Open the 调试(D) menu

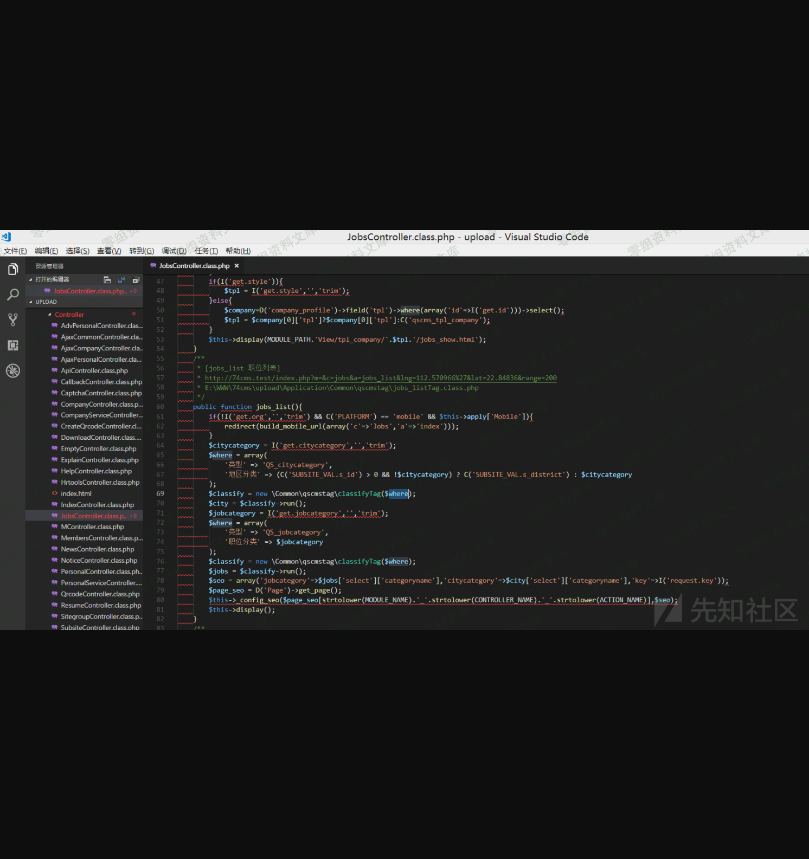pyautogui.click(x=174, y=251)
